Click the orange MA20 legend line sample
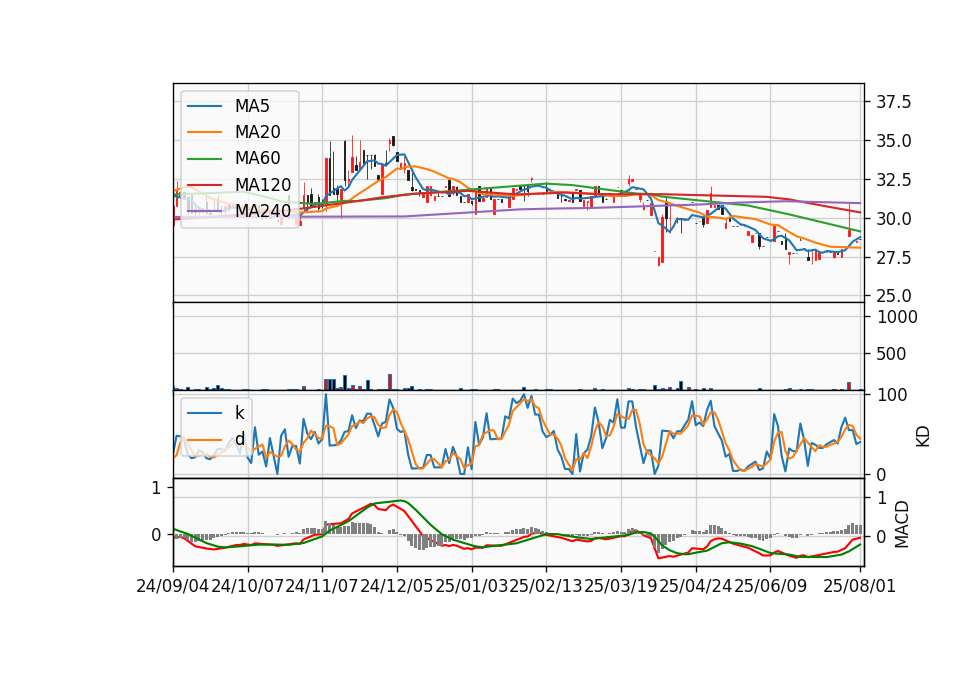 pyautogui.click(x=204, y=132)
